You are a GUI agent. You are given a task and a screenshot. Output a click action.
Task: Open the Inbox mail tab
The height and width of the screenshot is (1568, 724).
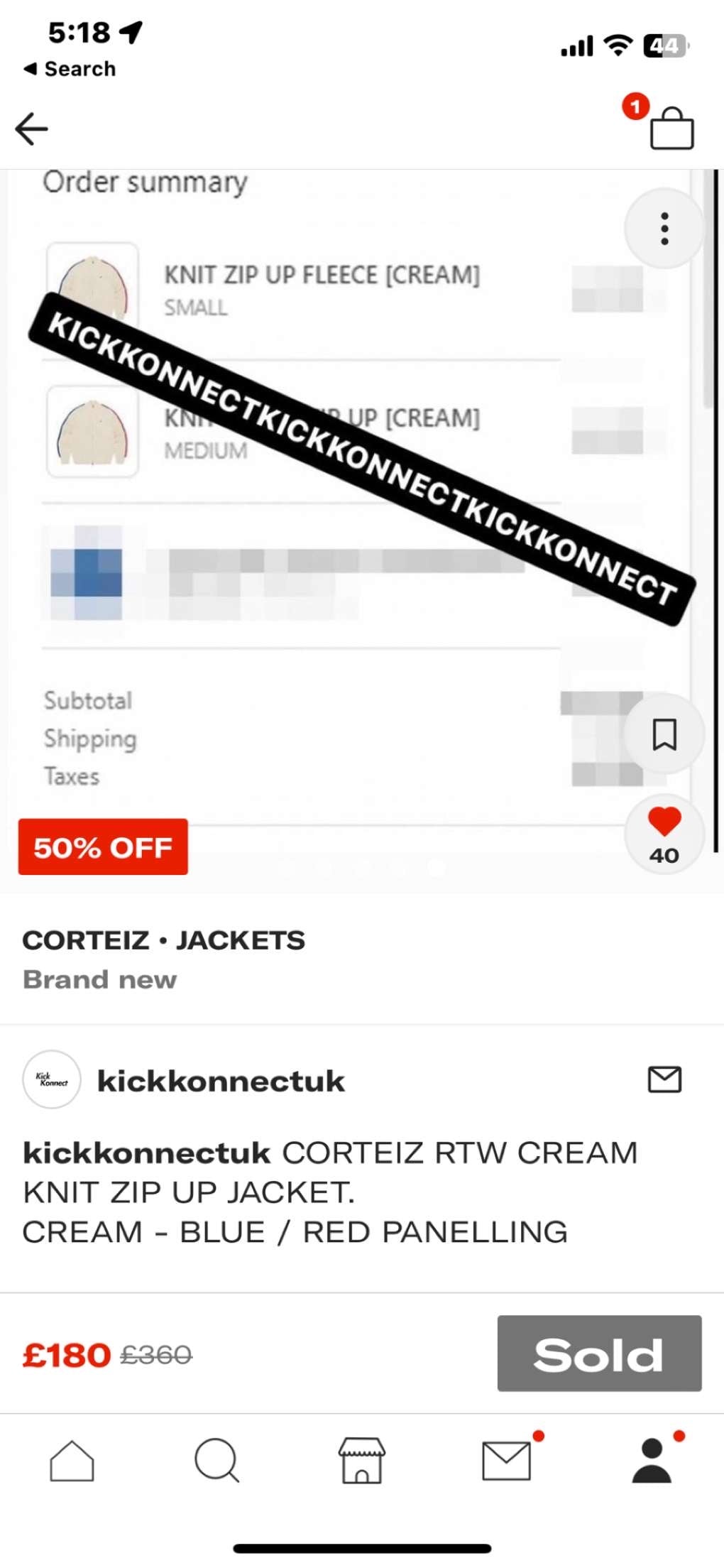507,1461
